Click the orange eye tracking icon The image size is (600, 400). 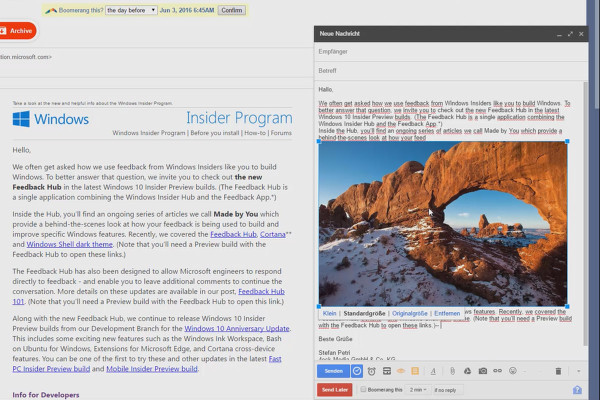(401, 371)
